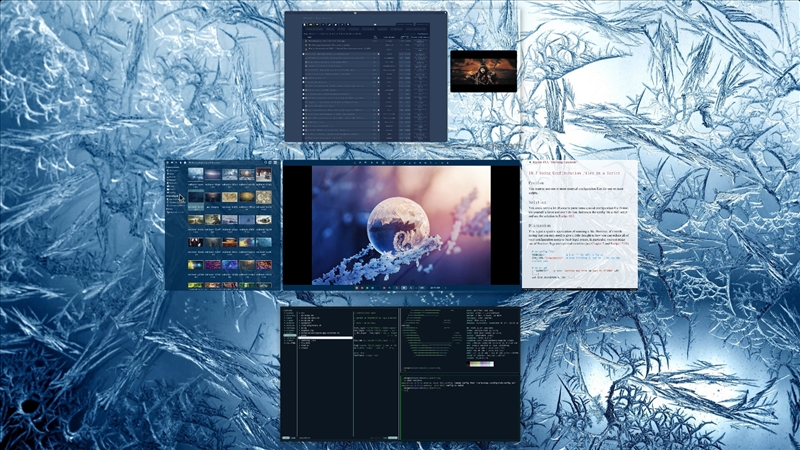This screenshot has width=800, height=450.
Task: Click the Solution heading in the document
Action: click(538, 203)
